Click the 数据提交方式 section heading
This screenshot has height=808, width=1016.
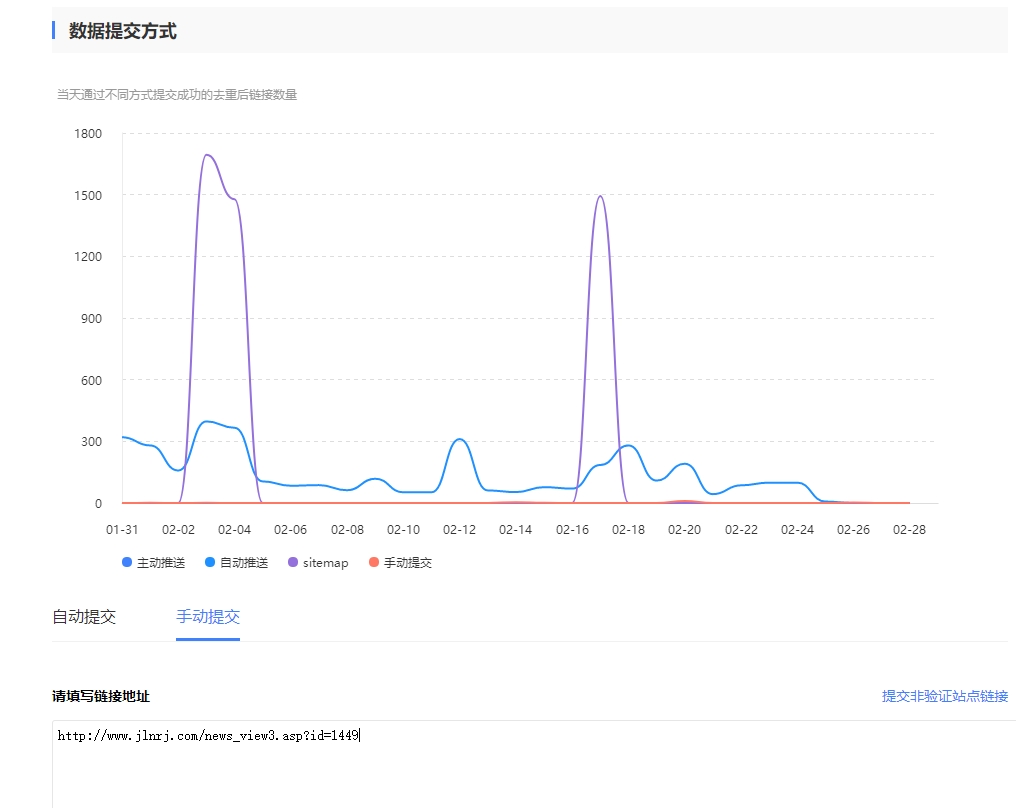pyautogui.click(x=122, y=31)
